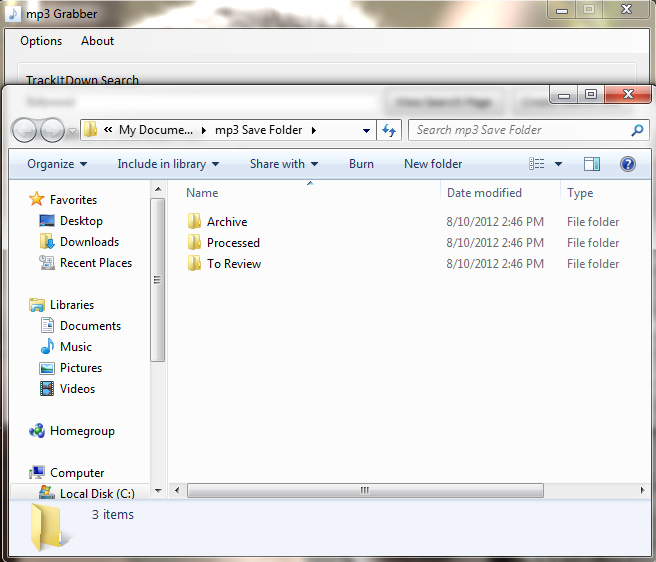Click the Explorer Back navigation button
This screenshot has width=656, height=562.
coord(25,130)
